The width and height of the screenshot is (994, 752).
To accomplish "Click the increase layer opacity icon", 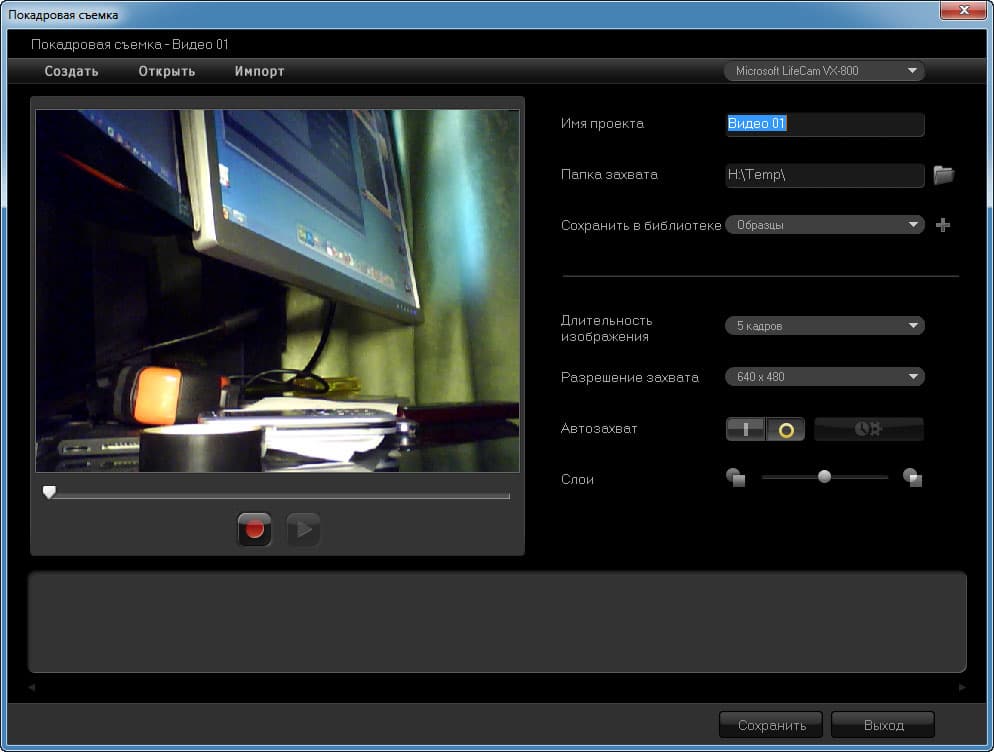I will click(912, 477).
